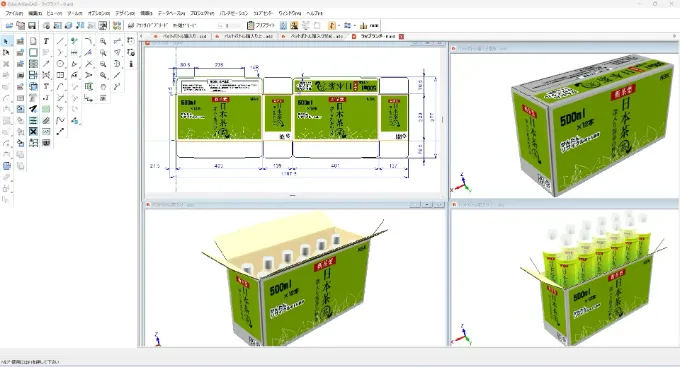Select the double-ended arrow line tool
The width and height of the screenshot is (680, 367).
point(60,131)
